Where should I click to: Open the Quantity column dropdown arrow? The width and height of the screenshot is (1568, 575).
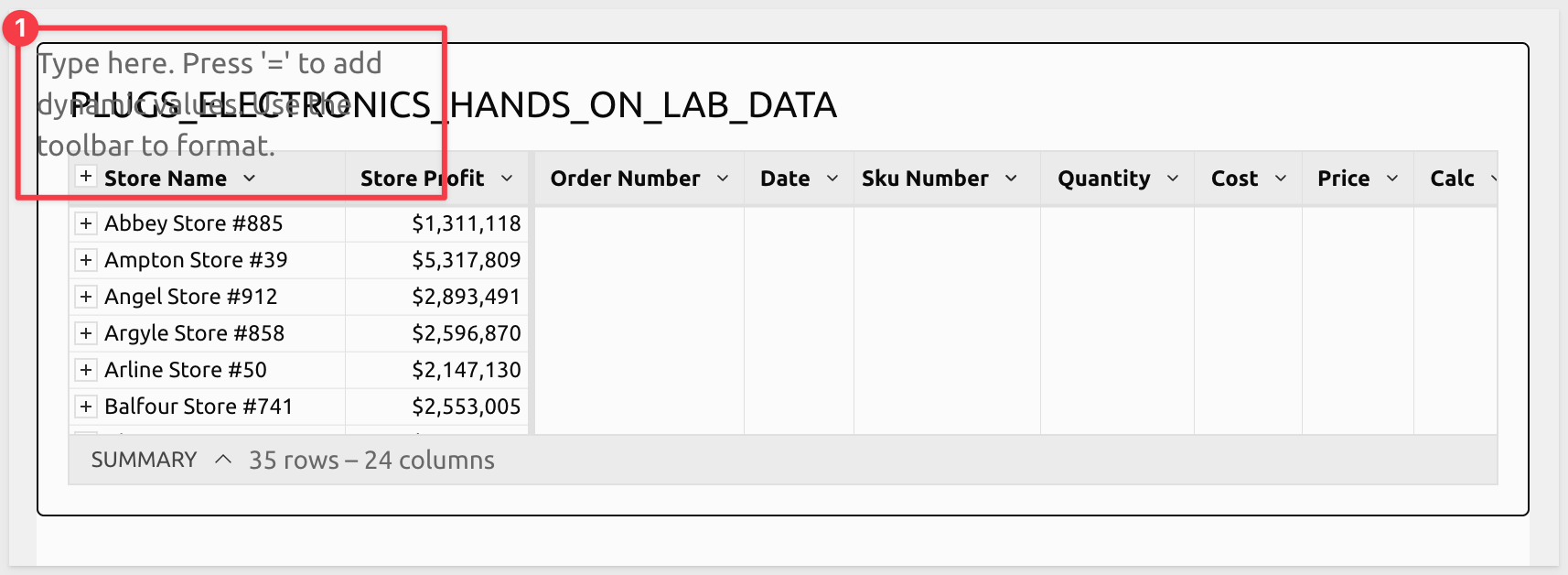pos(1173,179)
